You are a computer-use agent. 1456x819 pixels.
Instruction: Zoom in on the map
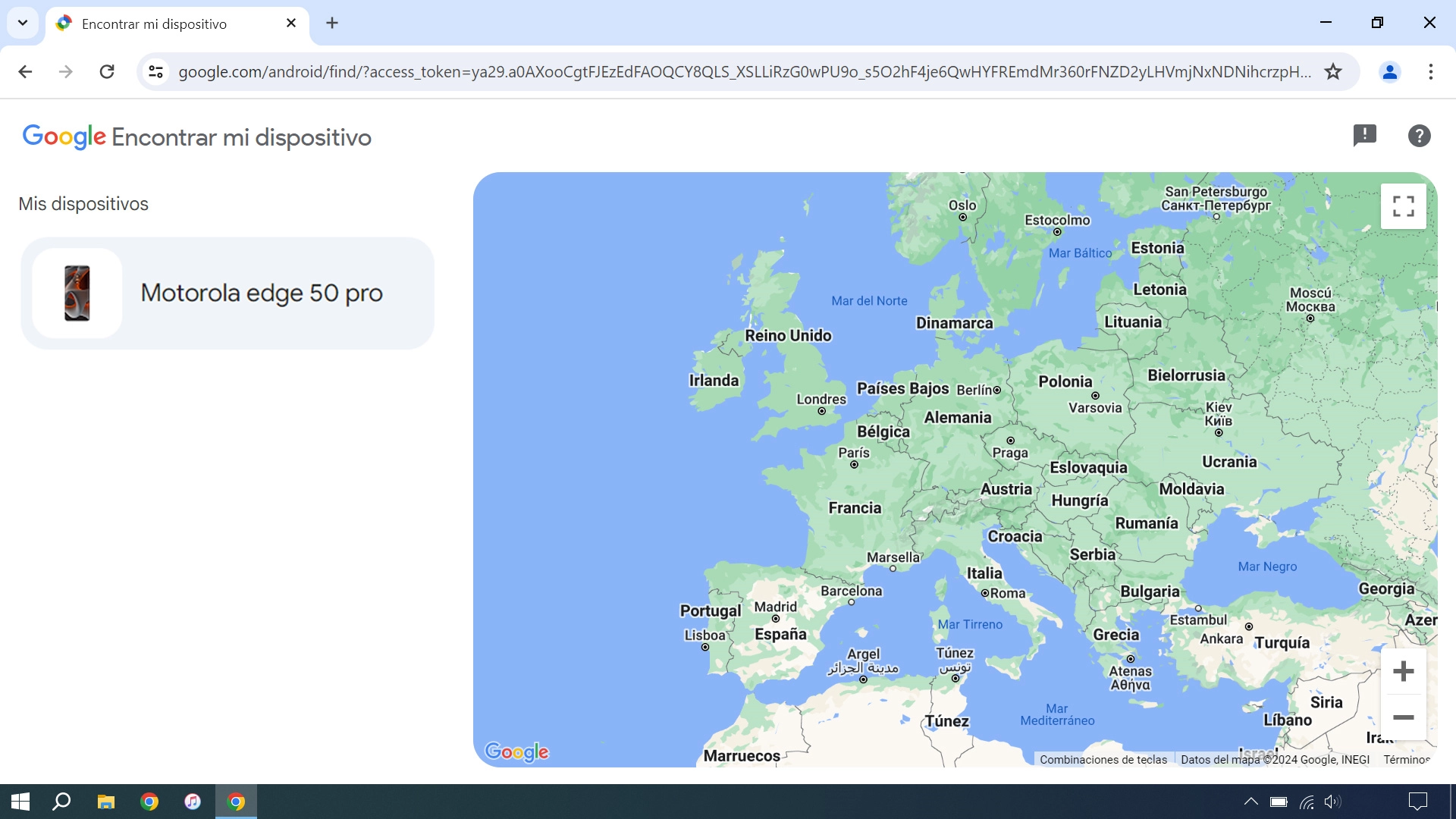click(x=1403, y=671)
